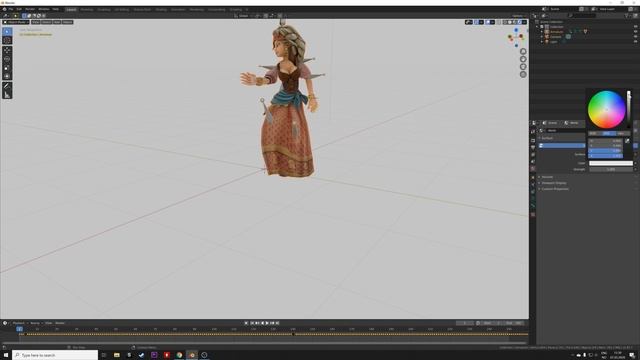Click the viewport zoom gizmo button
Screen dimensions: 640x360
[x=523, y=51]
